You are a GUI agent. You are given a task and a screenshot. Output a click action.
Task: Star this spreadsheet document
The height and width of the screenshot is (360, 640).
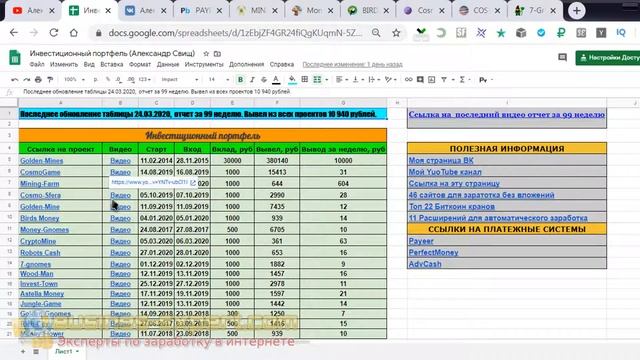206,53
